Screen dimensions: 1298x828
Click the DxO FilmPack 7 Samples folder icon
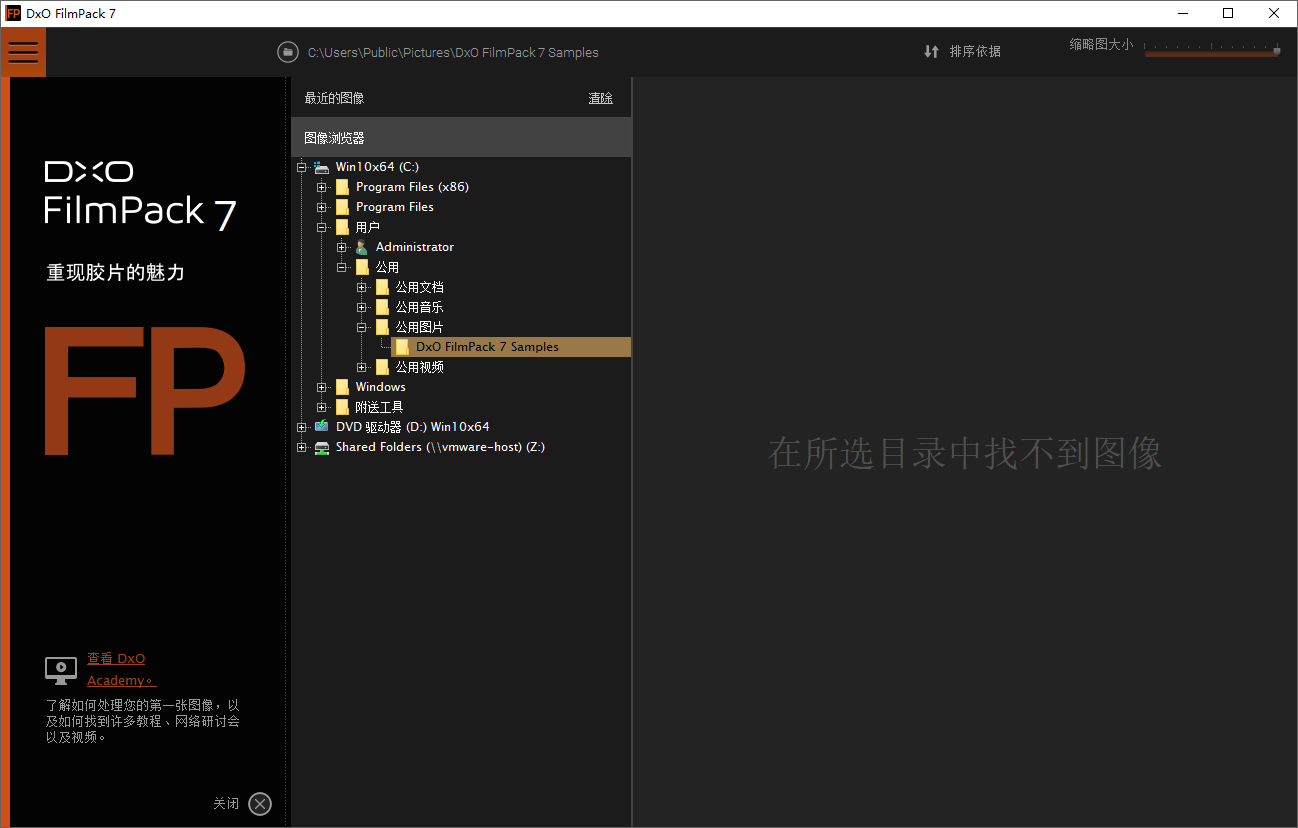[x=402, y=347]
